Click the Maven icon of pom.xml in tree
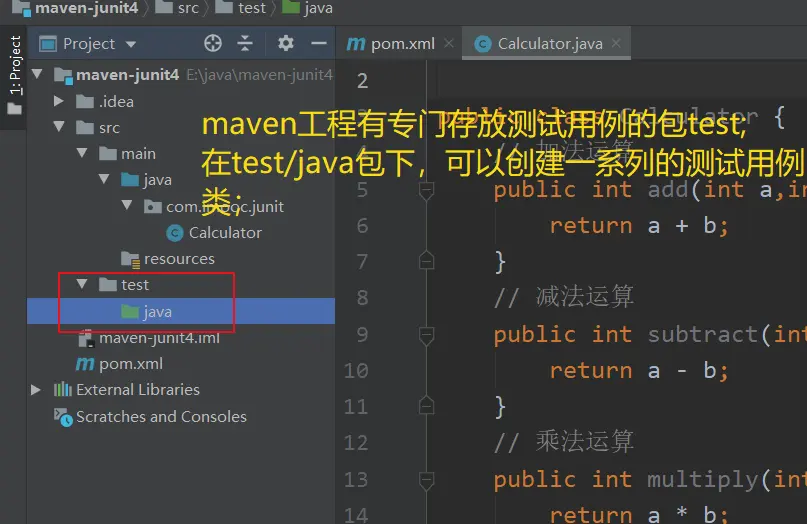 click(x=85, y=364)
